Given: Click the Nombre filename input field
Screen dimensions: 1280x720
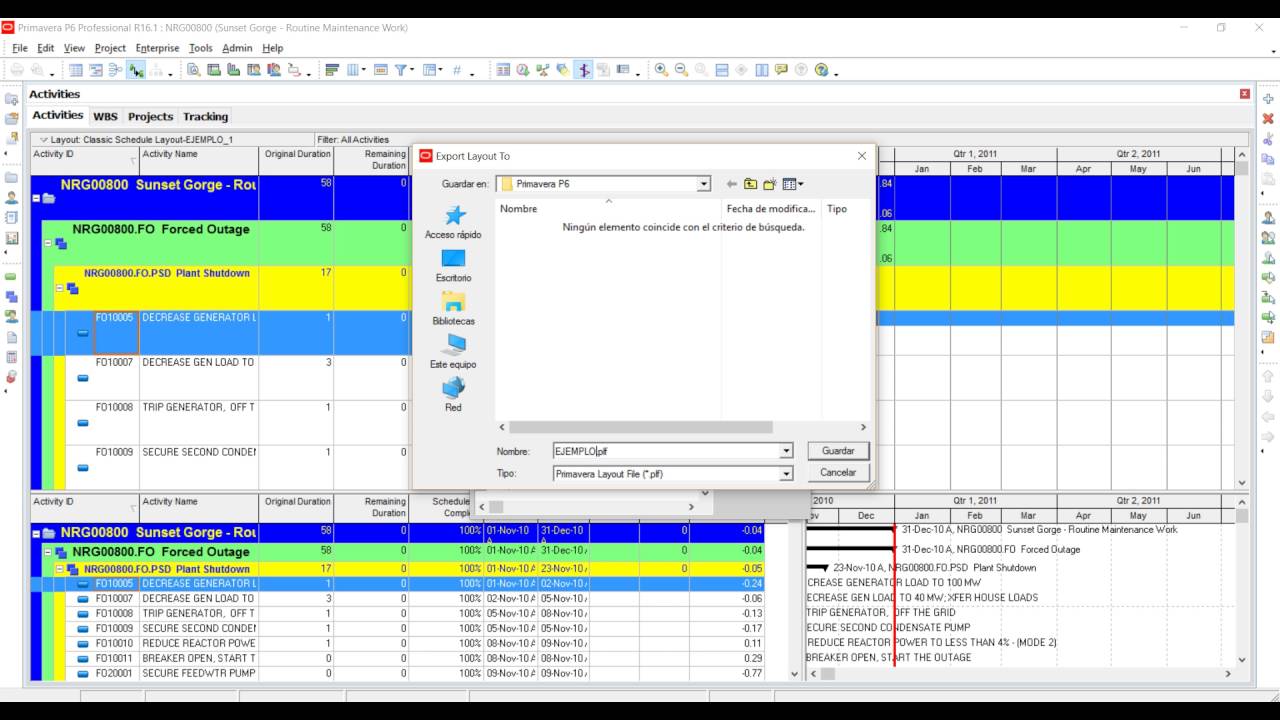Looking at the screenshot, I should coord(666,451).
